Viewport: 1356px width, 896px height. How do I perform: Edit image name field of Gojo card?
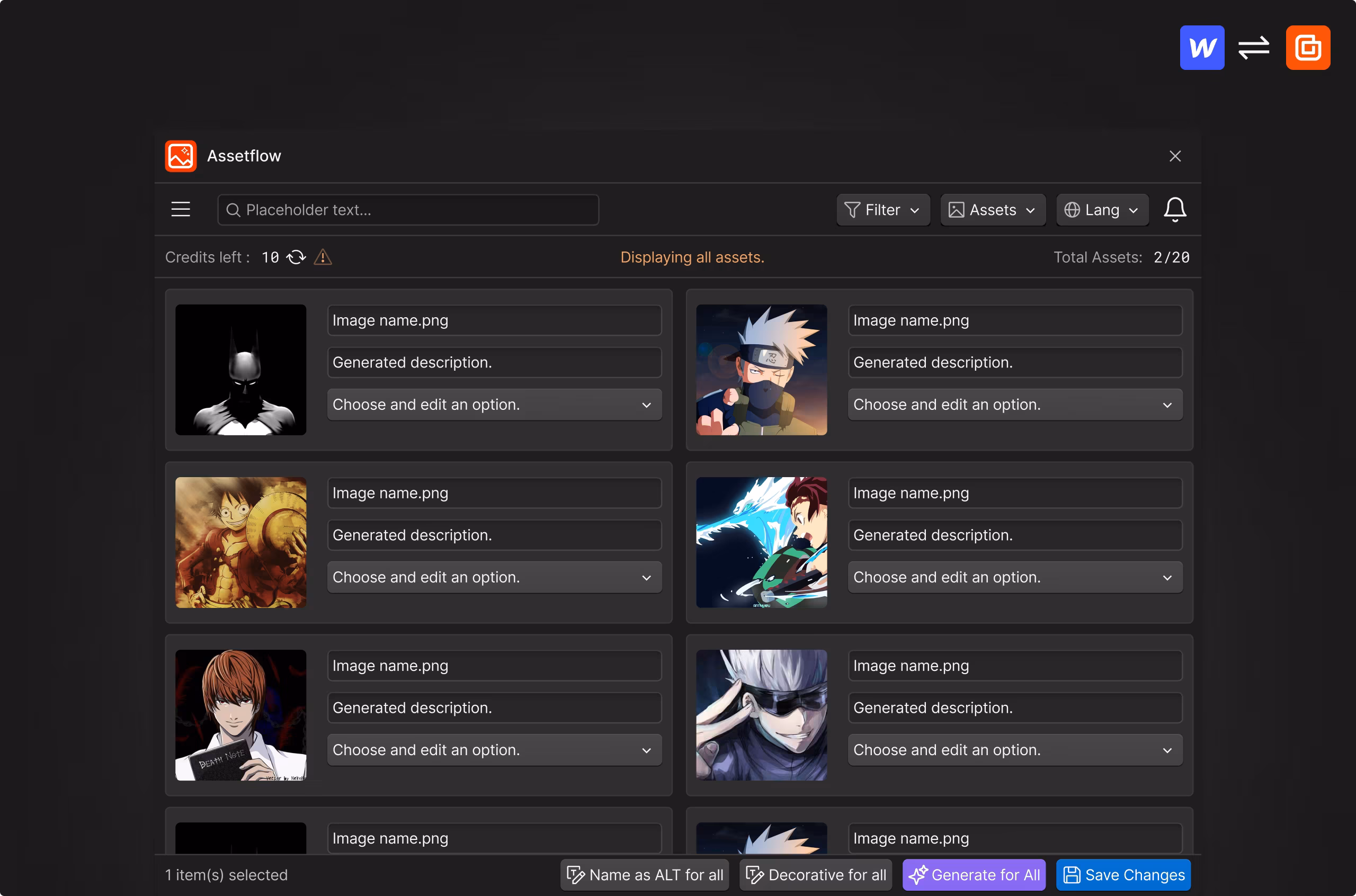click(1015, 665)
